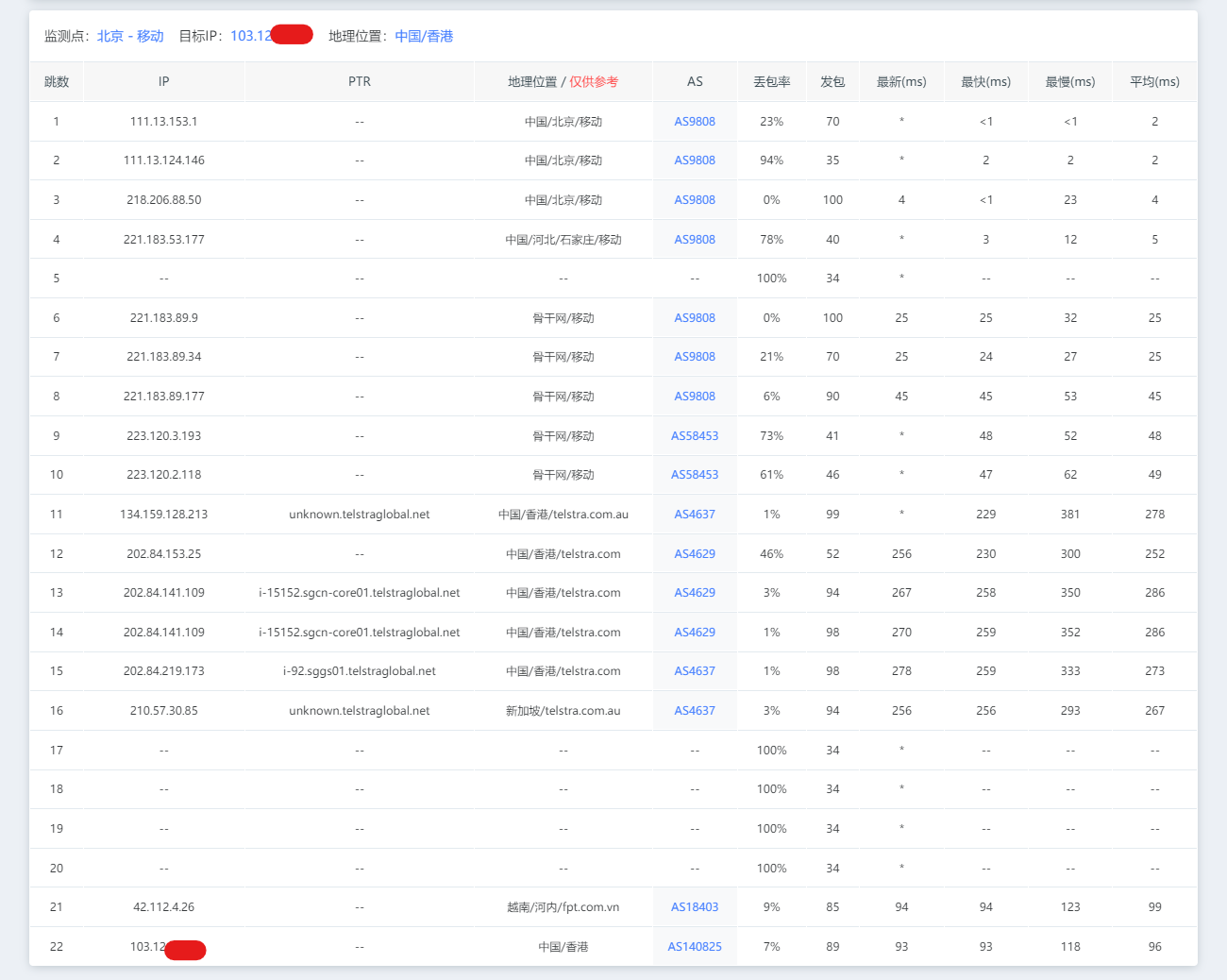Open the AS4637 link for IP 134.159.128.213
1227x980 pixels.
(x=695, y=515)
